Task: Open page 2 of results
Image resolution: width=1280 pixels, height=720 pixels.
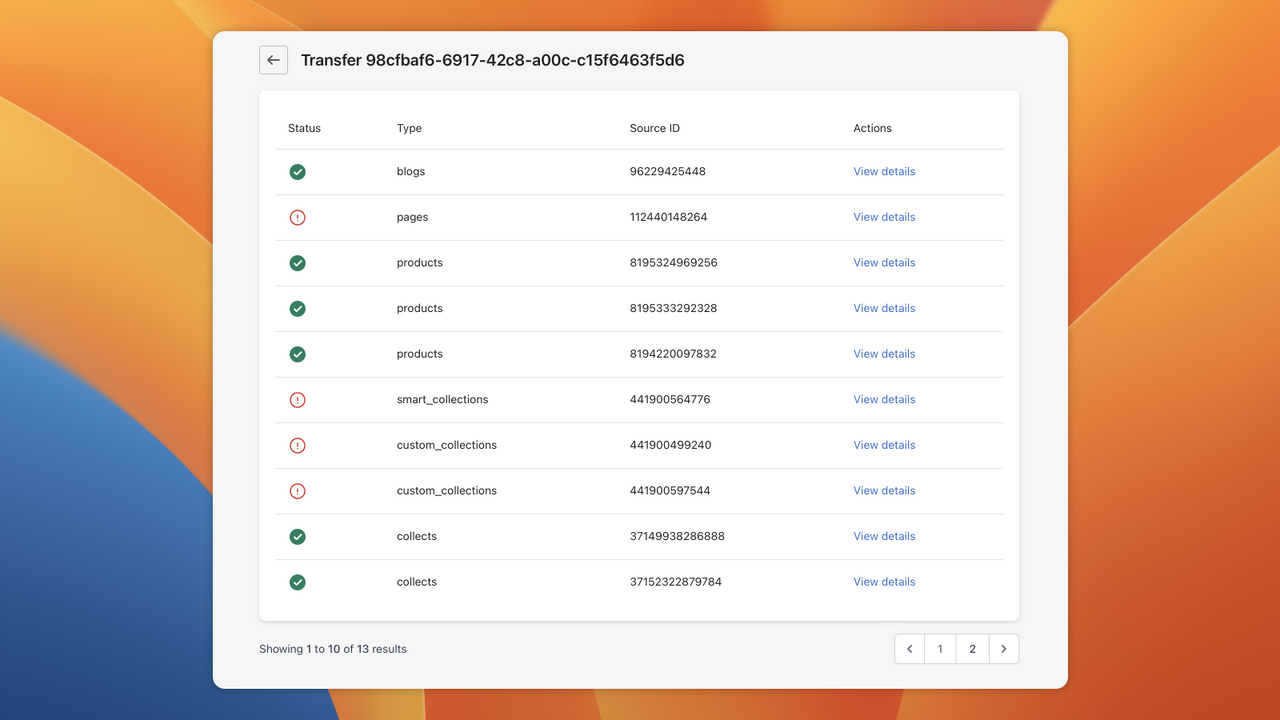Action: click(972, 649)
